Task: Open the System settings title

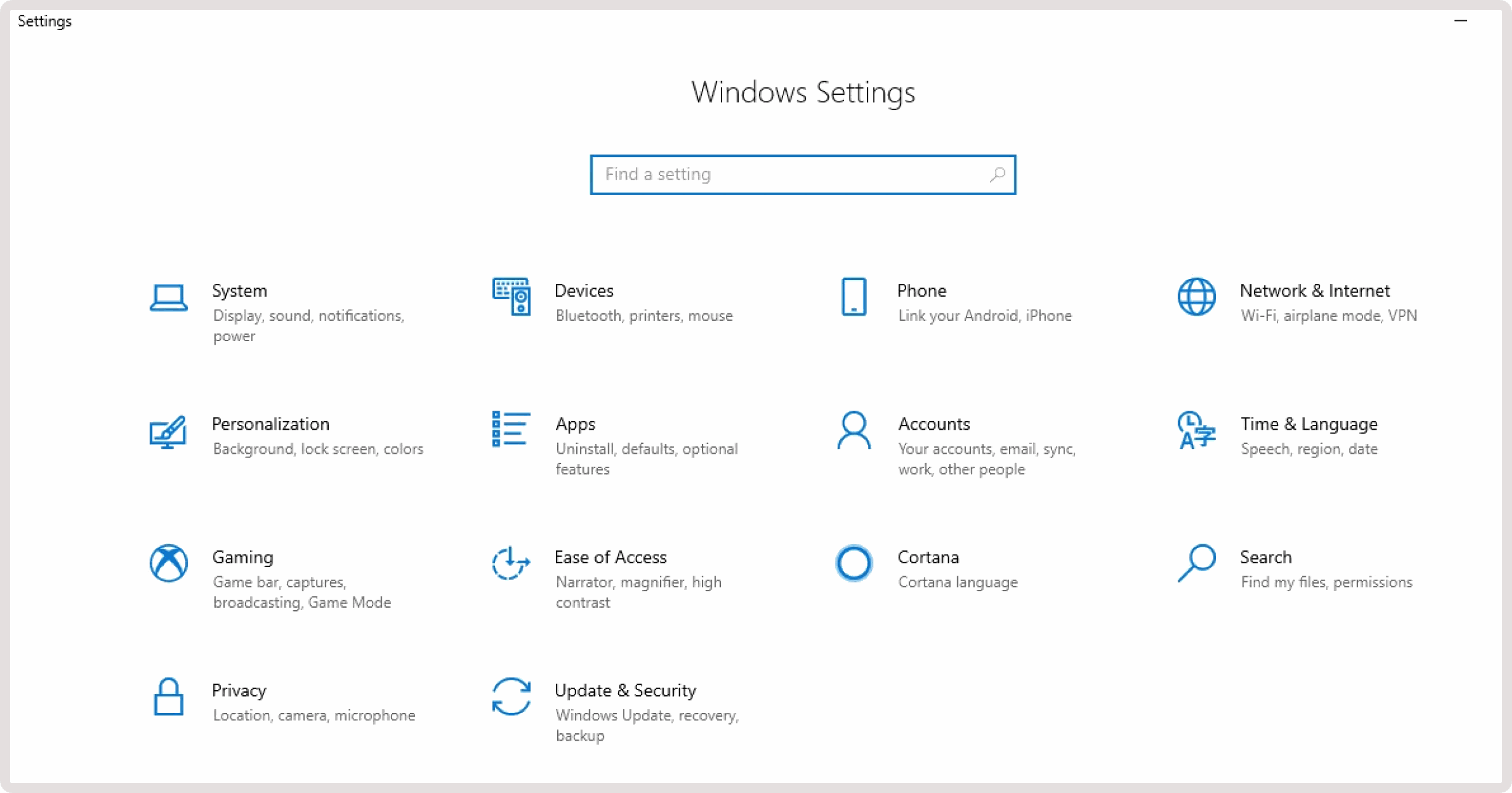Action: (x=239, y=291)
